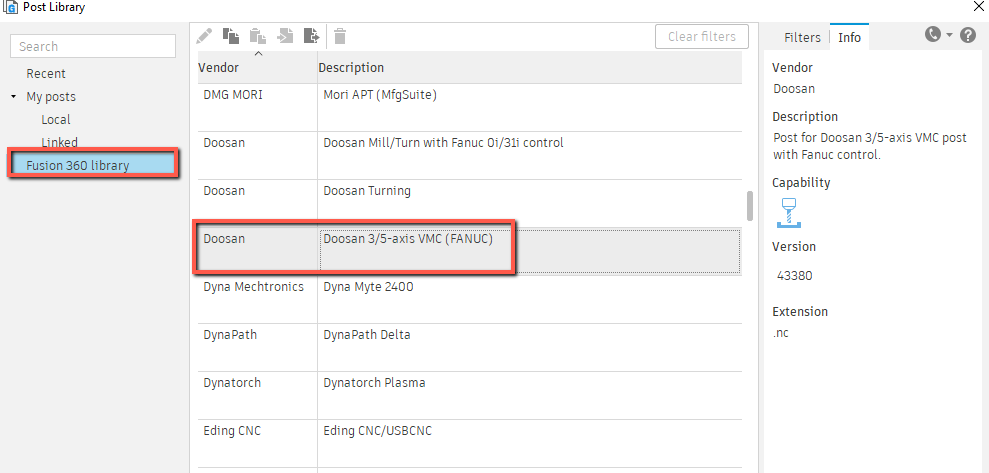Click the version value 43380

click(x=795, y=276)
